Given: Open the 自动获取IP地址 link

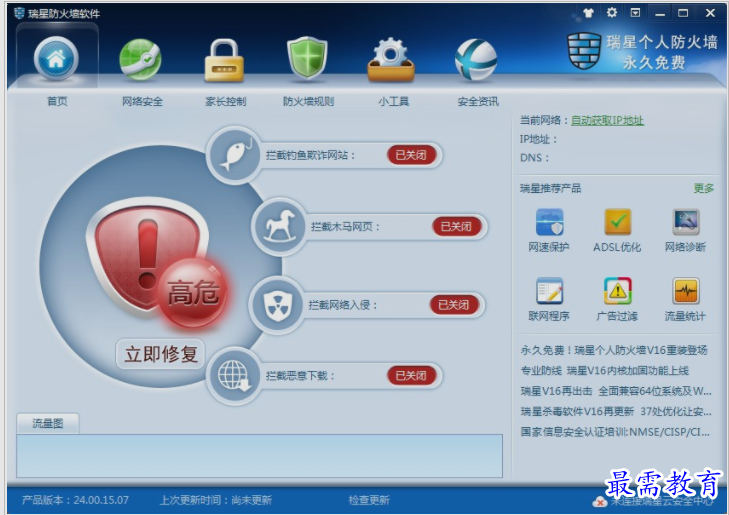Looking at the screenshot, I should 607,120.
